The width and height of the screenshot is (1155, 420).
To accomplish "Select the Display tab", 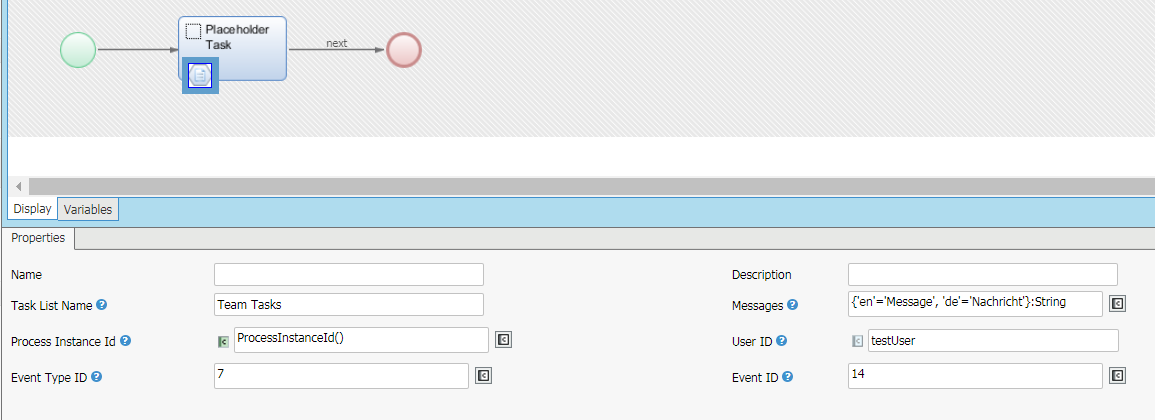I will pos(32,209).
